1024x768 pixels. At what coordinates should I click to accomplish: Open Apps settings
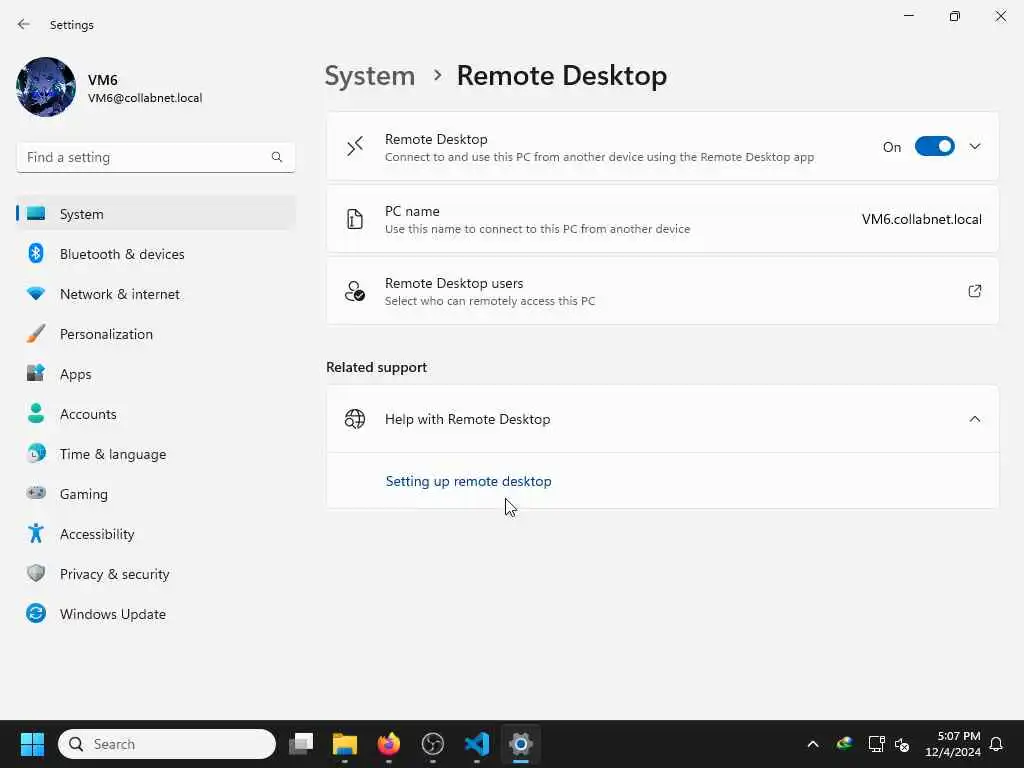tap(155, 374)
